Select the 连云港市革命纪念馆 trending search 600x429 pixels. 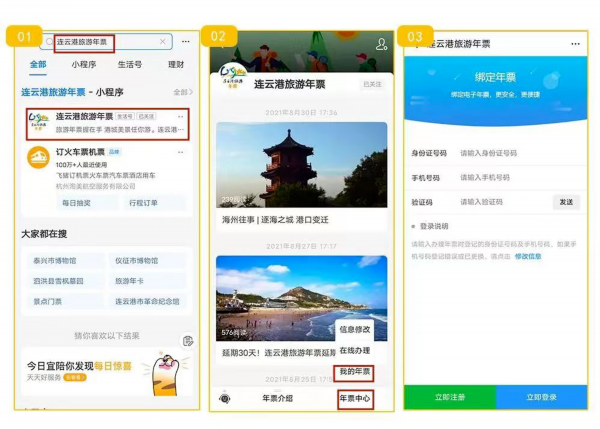[x=148, y=301]
